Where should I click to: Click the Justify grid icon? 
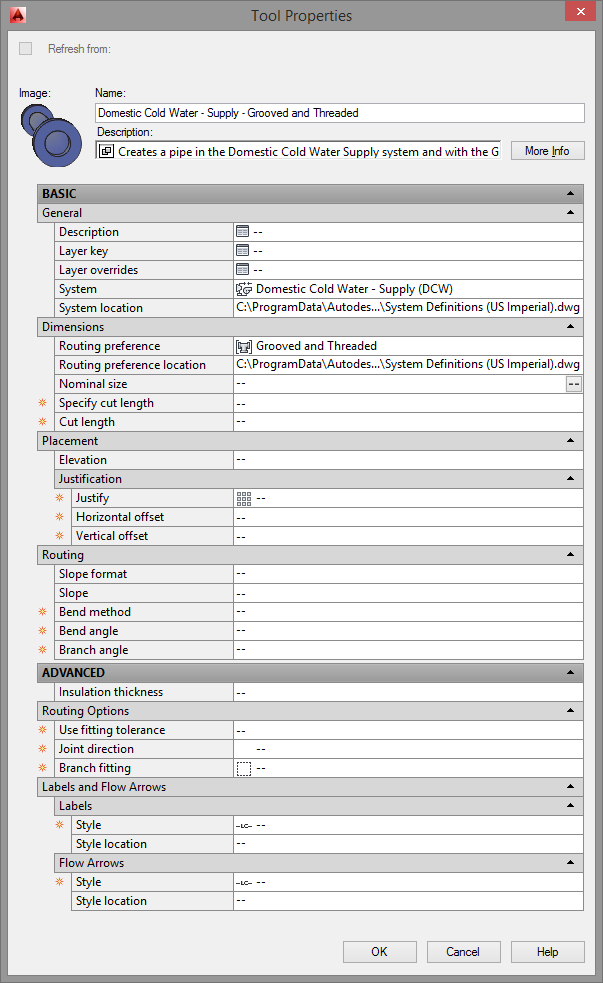click(x=243, y=497)
